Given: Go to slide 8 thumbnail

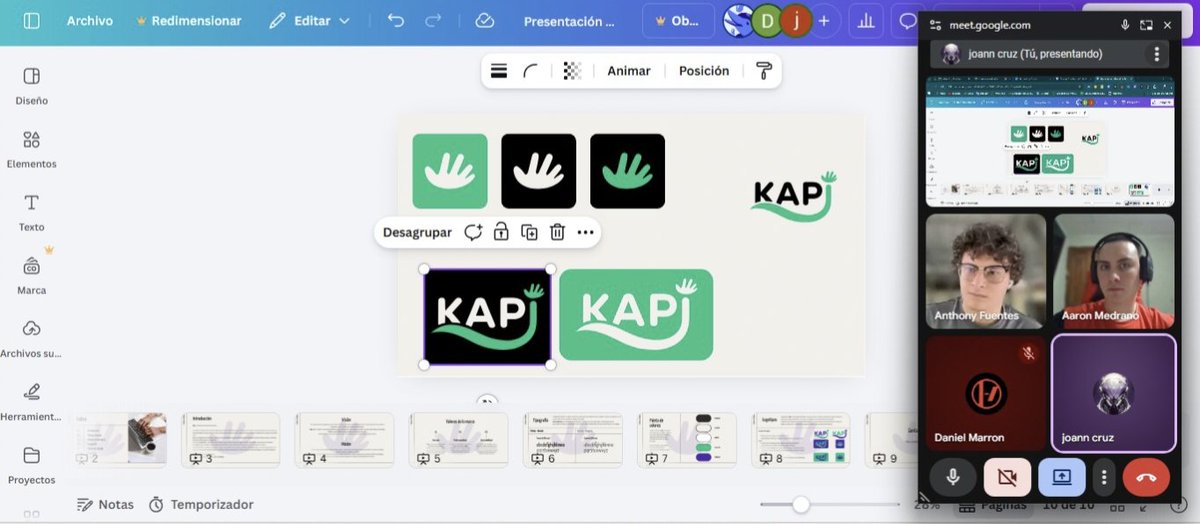Looking at the screenshot, I should 801,440.
